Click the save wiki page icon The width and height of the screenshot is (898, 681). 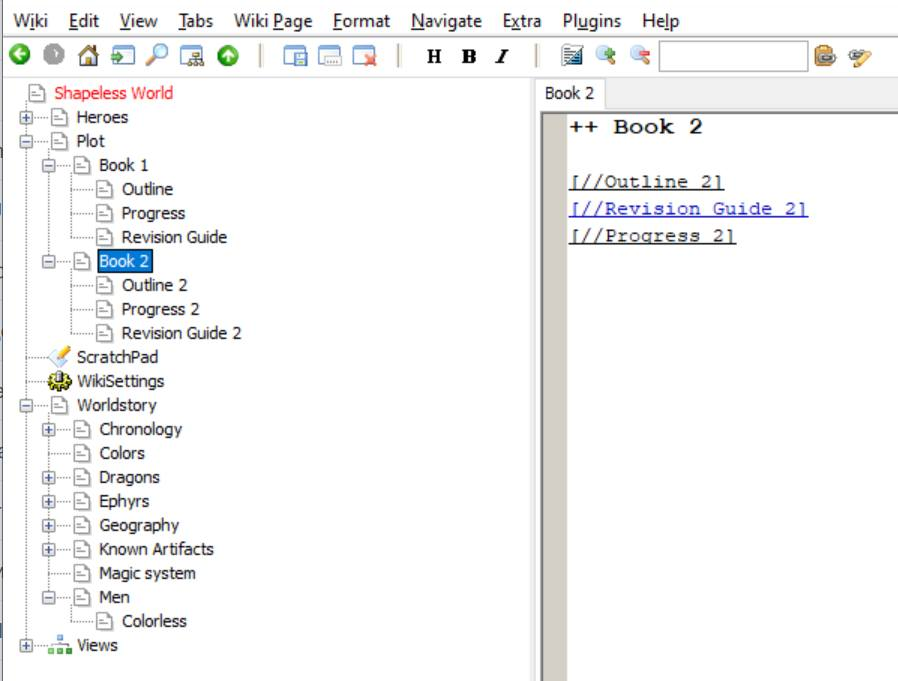[296, 56]
